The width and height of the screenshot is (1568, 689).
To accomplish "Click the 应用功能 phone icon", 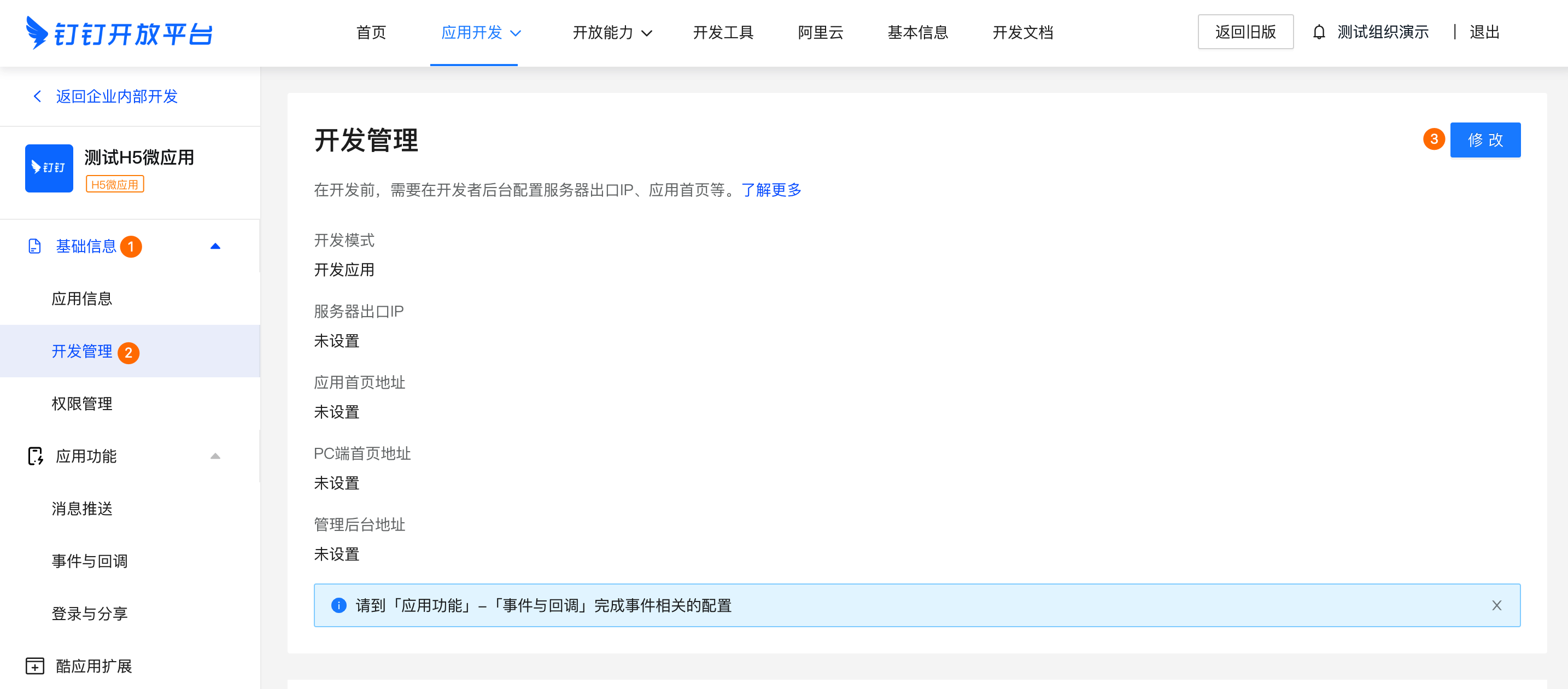I will (x=36, y=456).
